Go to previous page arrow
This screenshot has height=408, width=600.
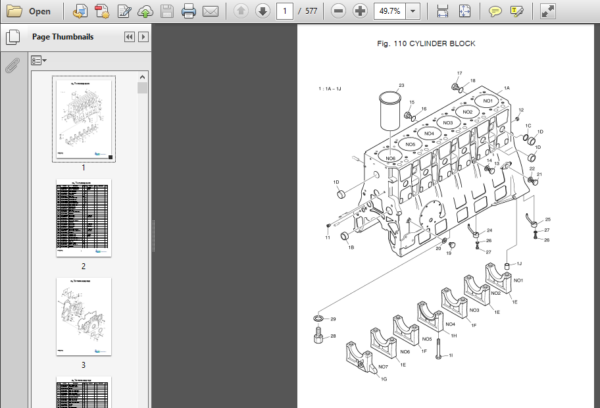point(241,11)
